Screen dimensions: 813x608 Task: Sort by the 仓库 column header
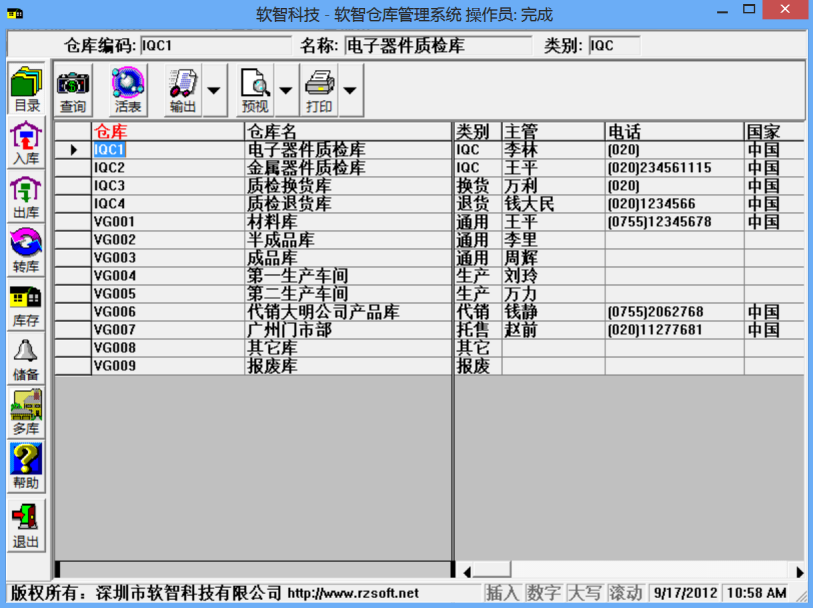pos(167,132)
